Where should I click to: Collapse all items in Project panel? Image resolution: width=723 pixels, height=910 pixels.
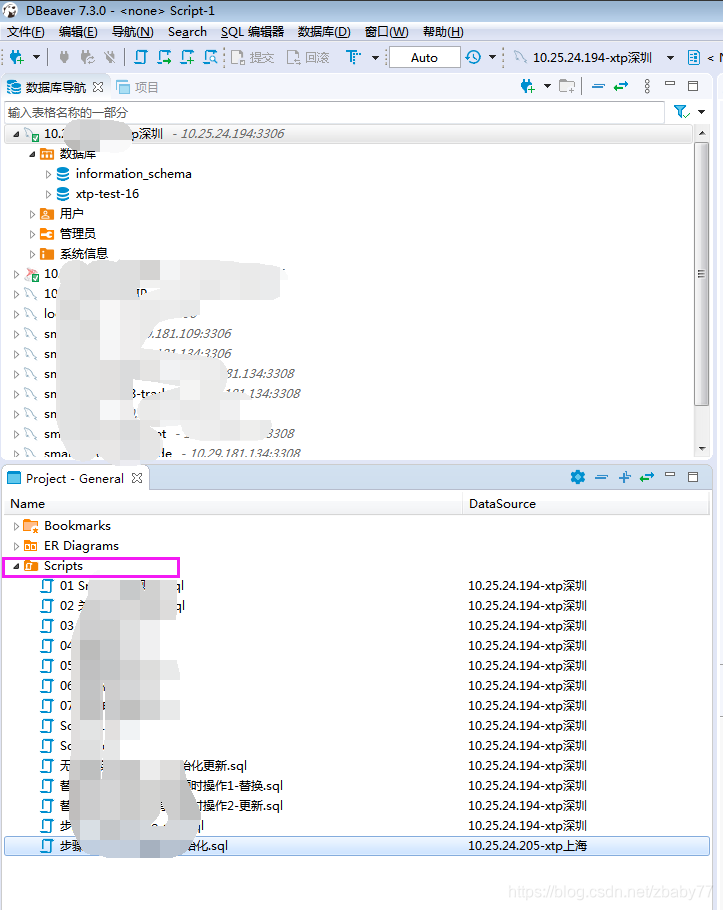coord(602,477)
